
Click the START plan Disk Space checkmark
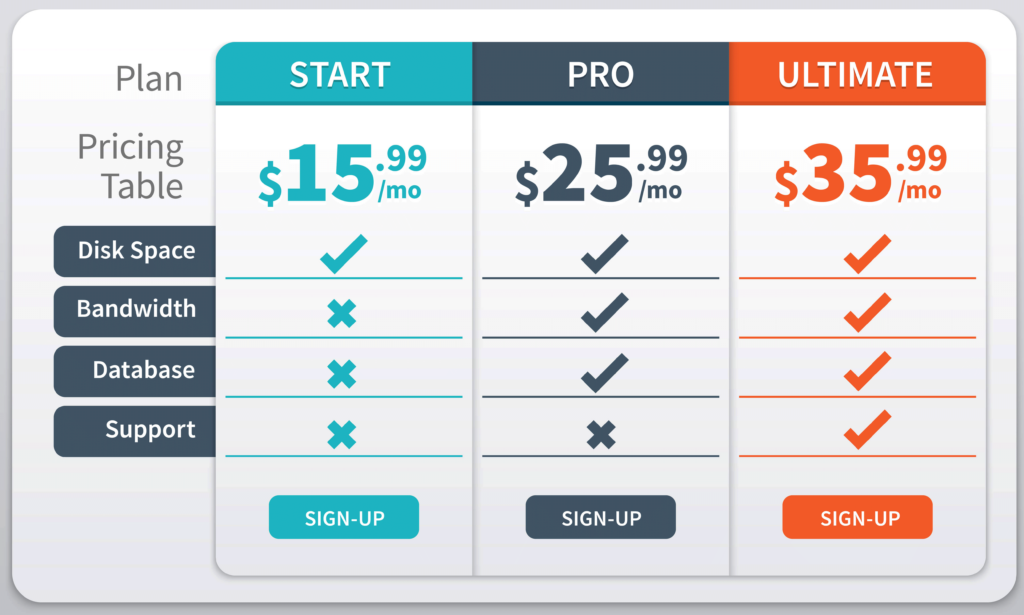344,254
